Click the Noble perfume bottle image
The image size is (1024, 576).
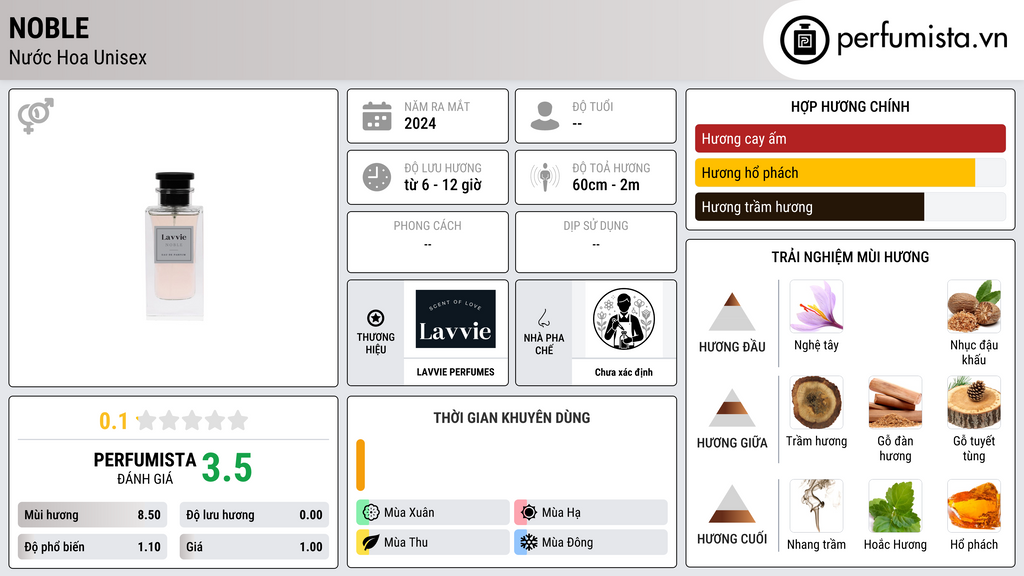[174, 246]
